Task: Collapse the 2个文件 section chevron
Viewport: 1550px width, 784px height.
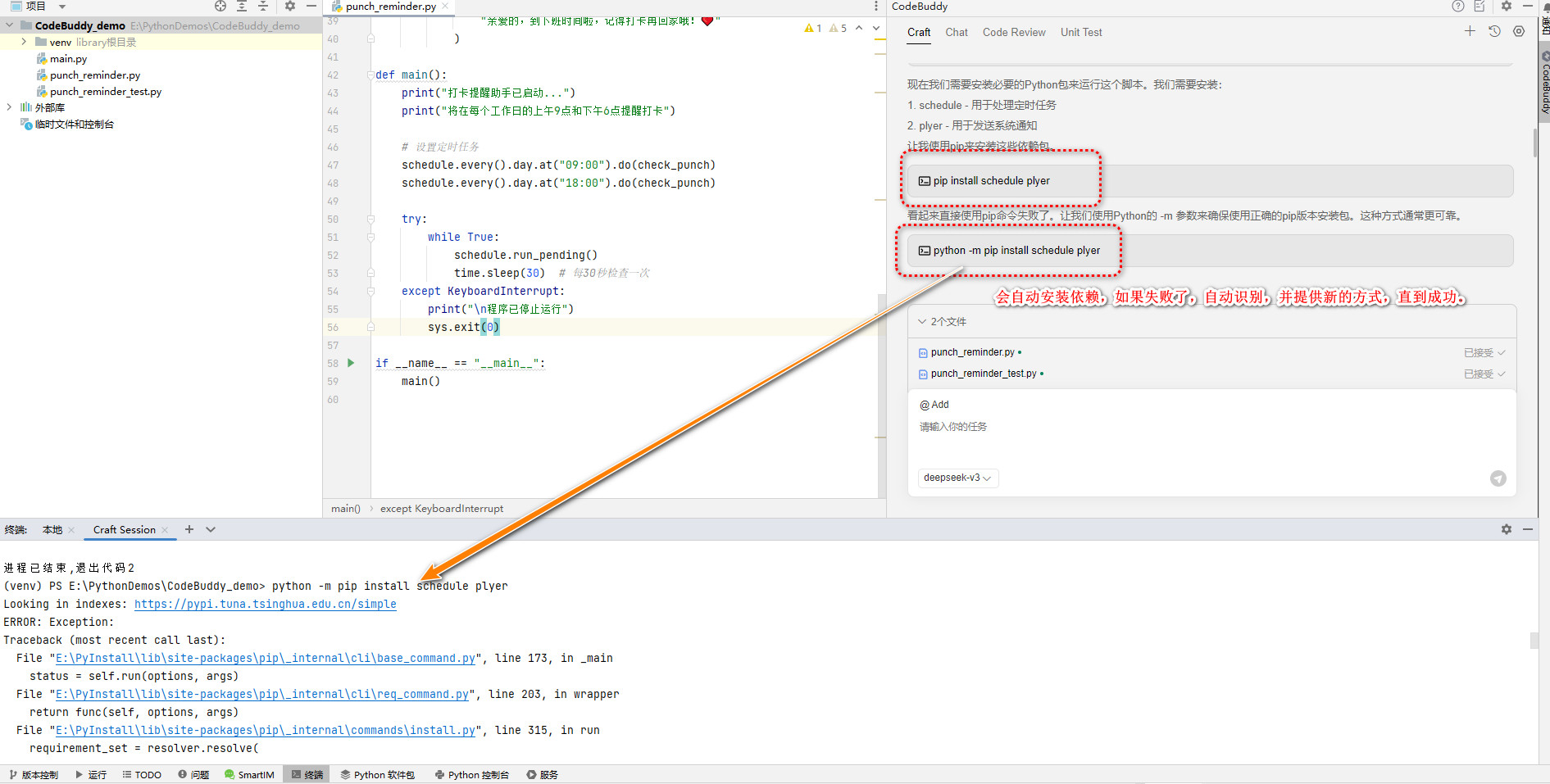Action: [922, 321]
